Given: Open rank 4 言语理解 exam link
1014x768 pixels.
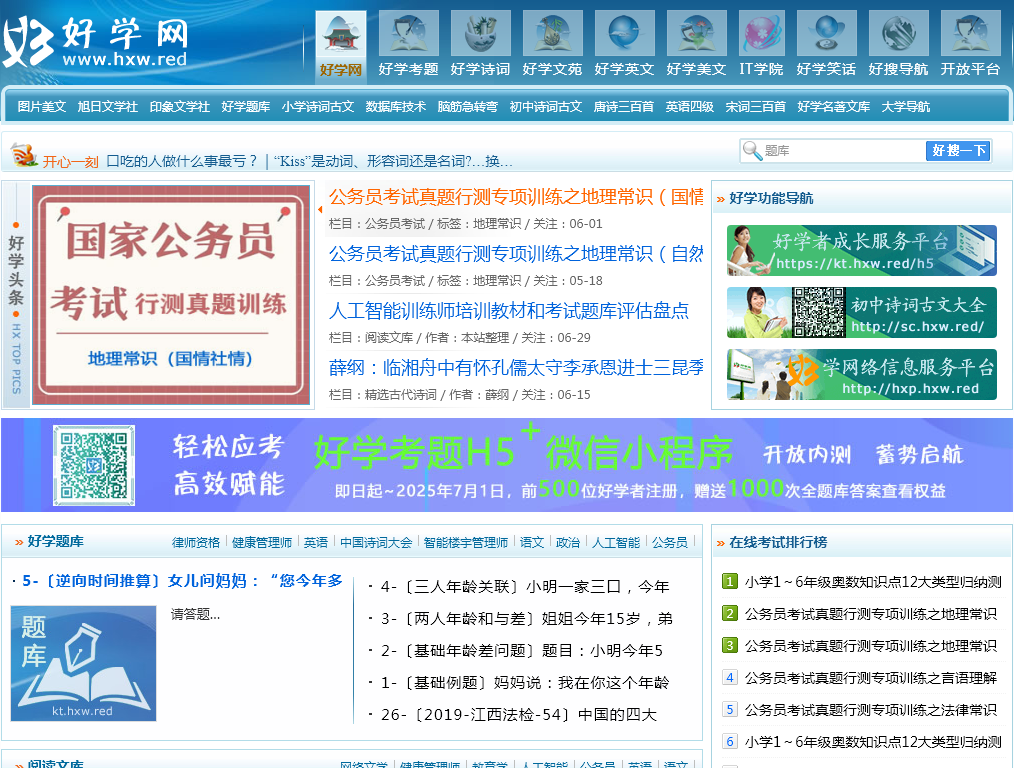Looking at the screenshot, I should [x=870, y=677].
